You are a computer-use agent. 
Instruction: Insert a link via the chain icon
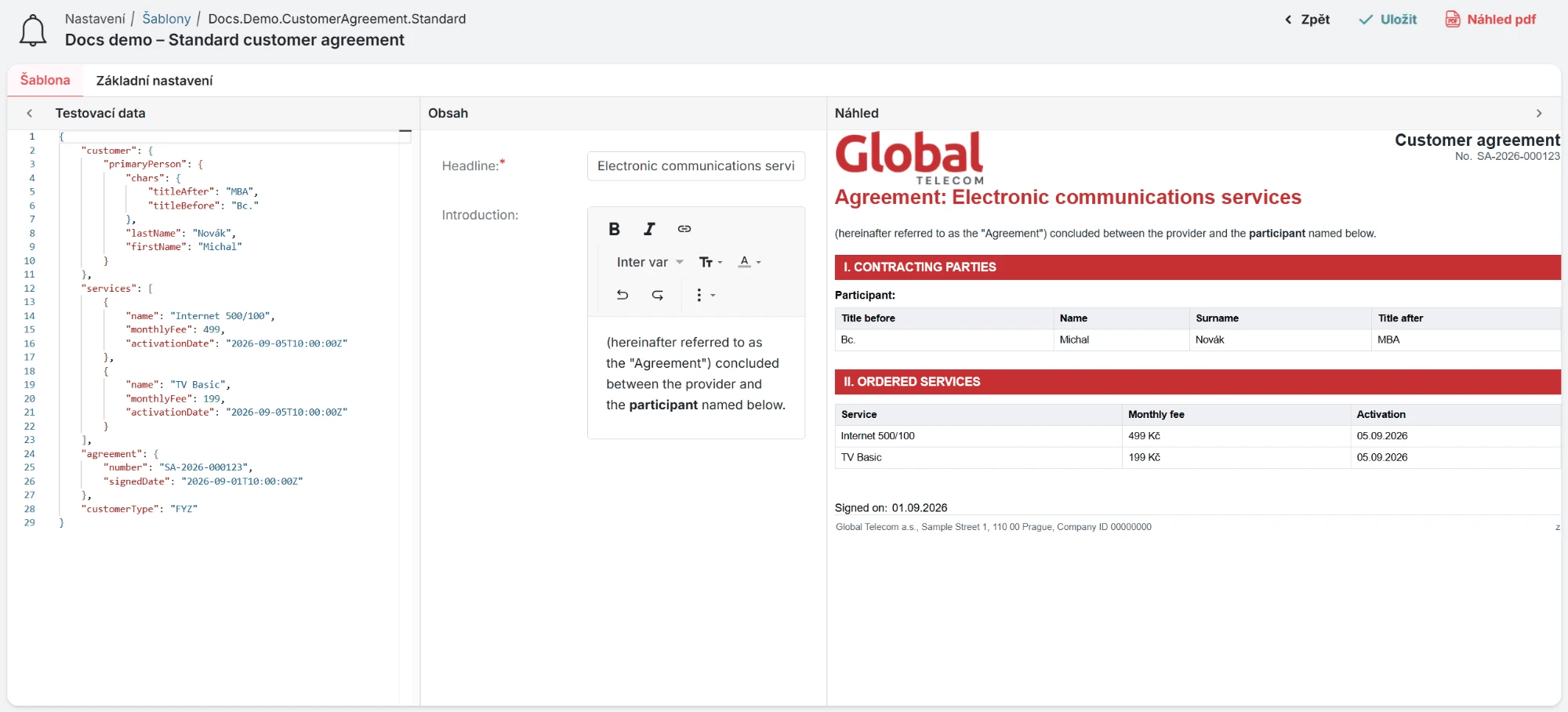[x=684, y=229]
